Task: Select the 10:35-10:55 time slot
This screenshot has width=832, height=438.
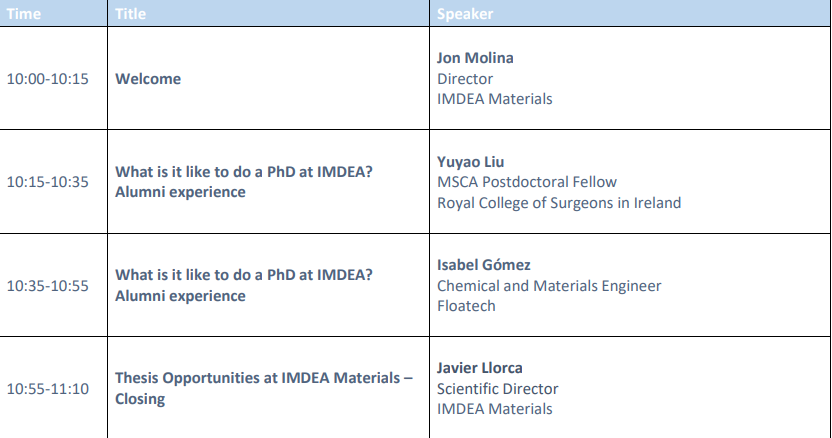Action: tap(47, 286)
